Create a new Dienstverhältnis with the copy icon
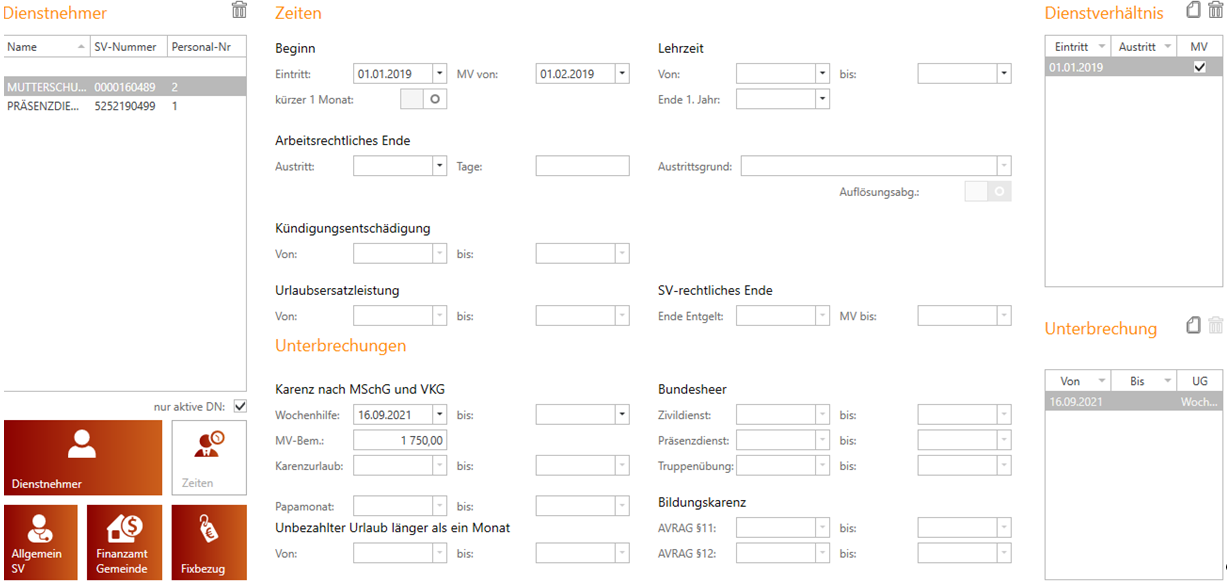1227x588 pixels. [x=1193, y=10]
